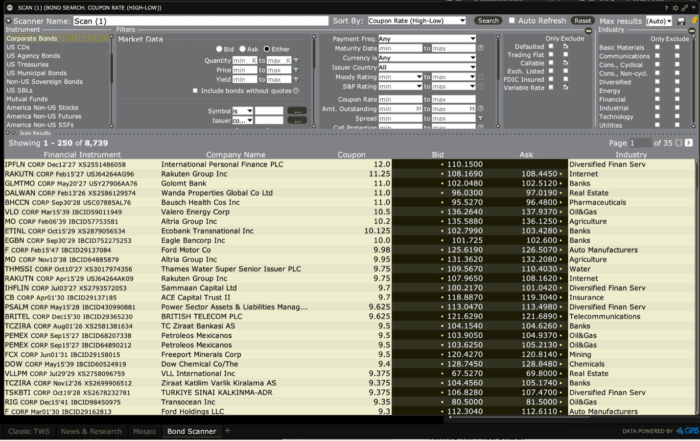The height and width of the screenshot is (441, 700).
Task: Click the Quantity filter funnel icon
Action: tap(296, 60)
